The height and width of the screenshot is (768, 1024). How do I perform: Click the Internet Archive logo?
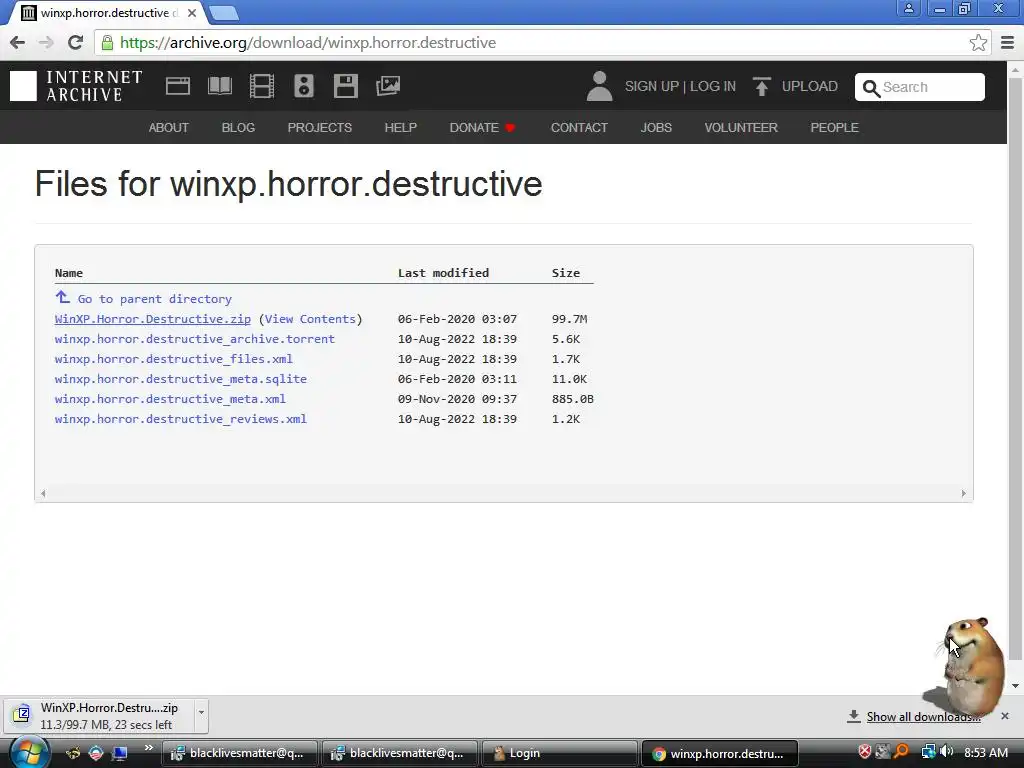pos(76,86)
